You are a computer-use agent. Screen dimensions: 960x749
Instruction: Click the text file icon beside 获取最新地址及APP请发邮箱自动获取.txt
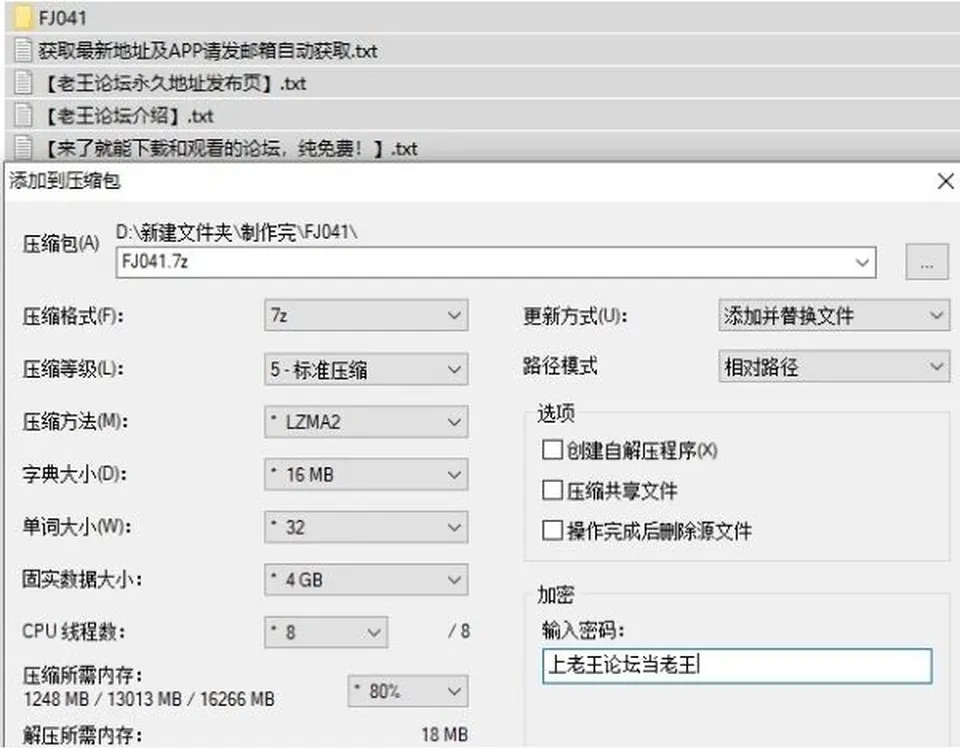coord(23,50)
